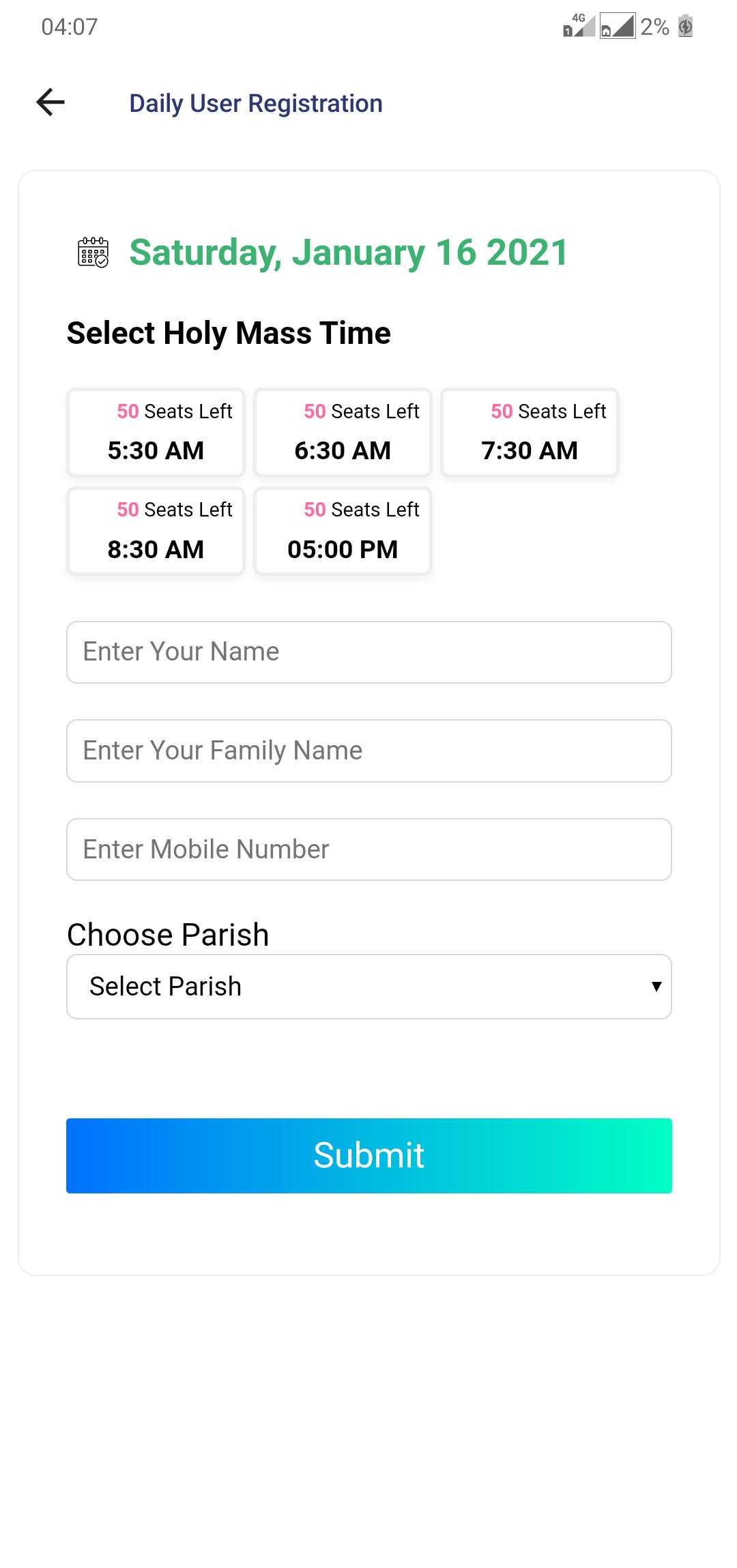This screenshot has height=1568, width=737.
Task: Tap the 04:07 clock in status bar
Action: click(70, 27)
